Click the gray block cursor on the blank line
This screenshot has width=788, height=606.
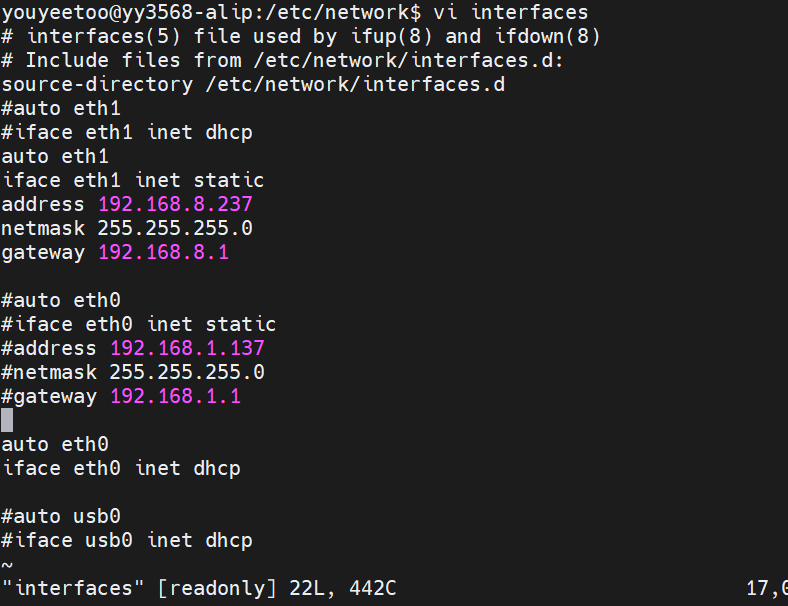pos(7,420)
